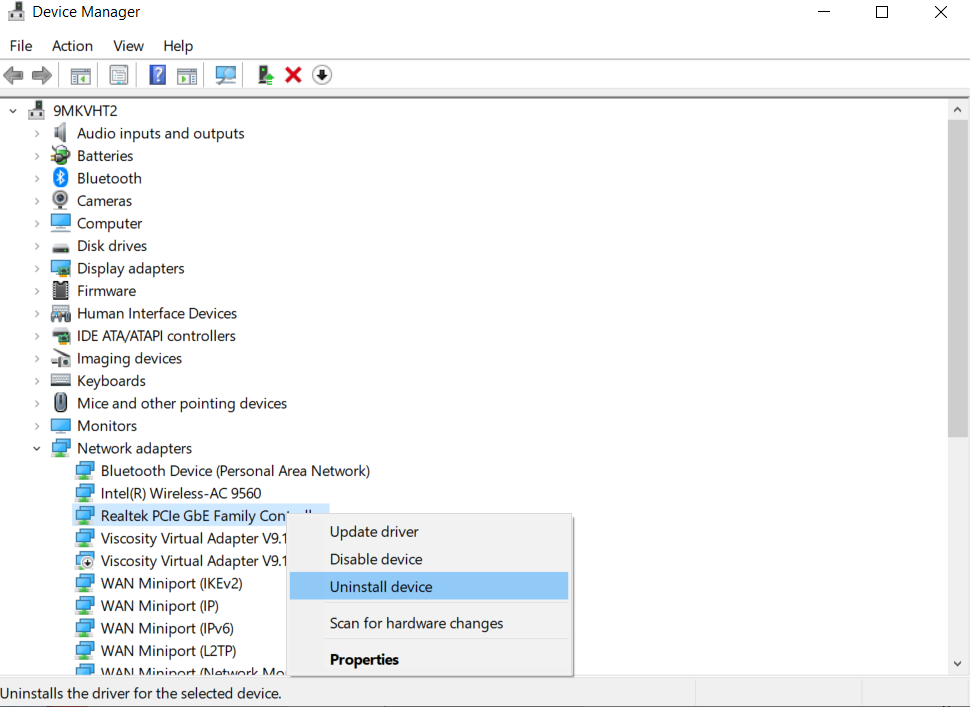
Task: Click the vertical scrollbar down arrow
Action: [x=958, y=664]
